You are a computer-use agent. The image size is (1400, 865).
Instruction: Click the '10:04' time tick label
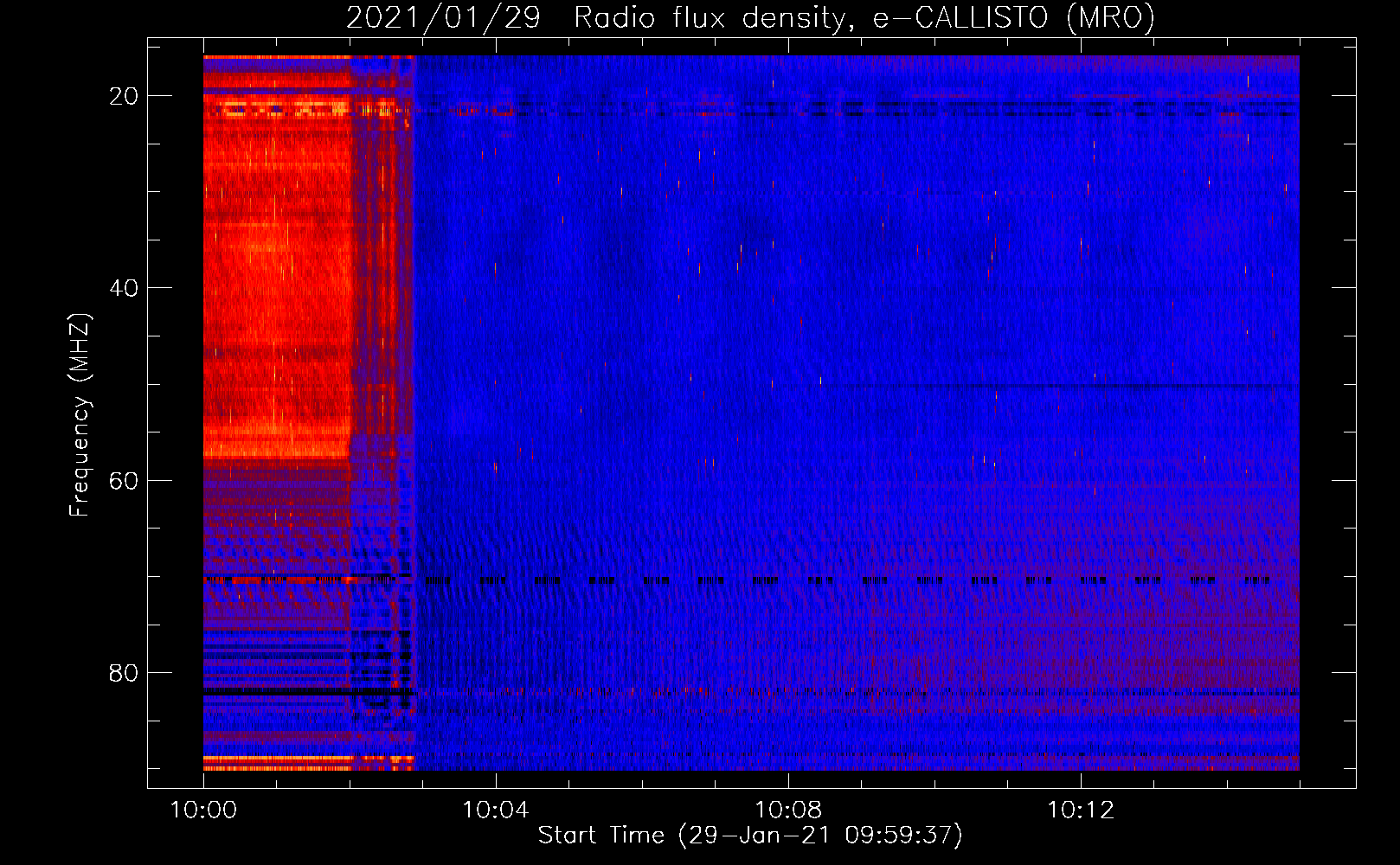495,811
